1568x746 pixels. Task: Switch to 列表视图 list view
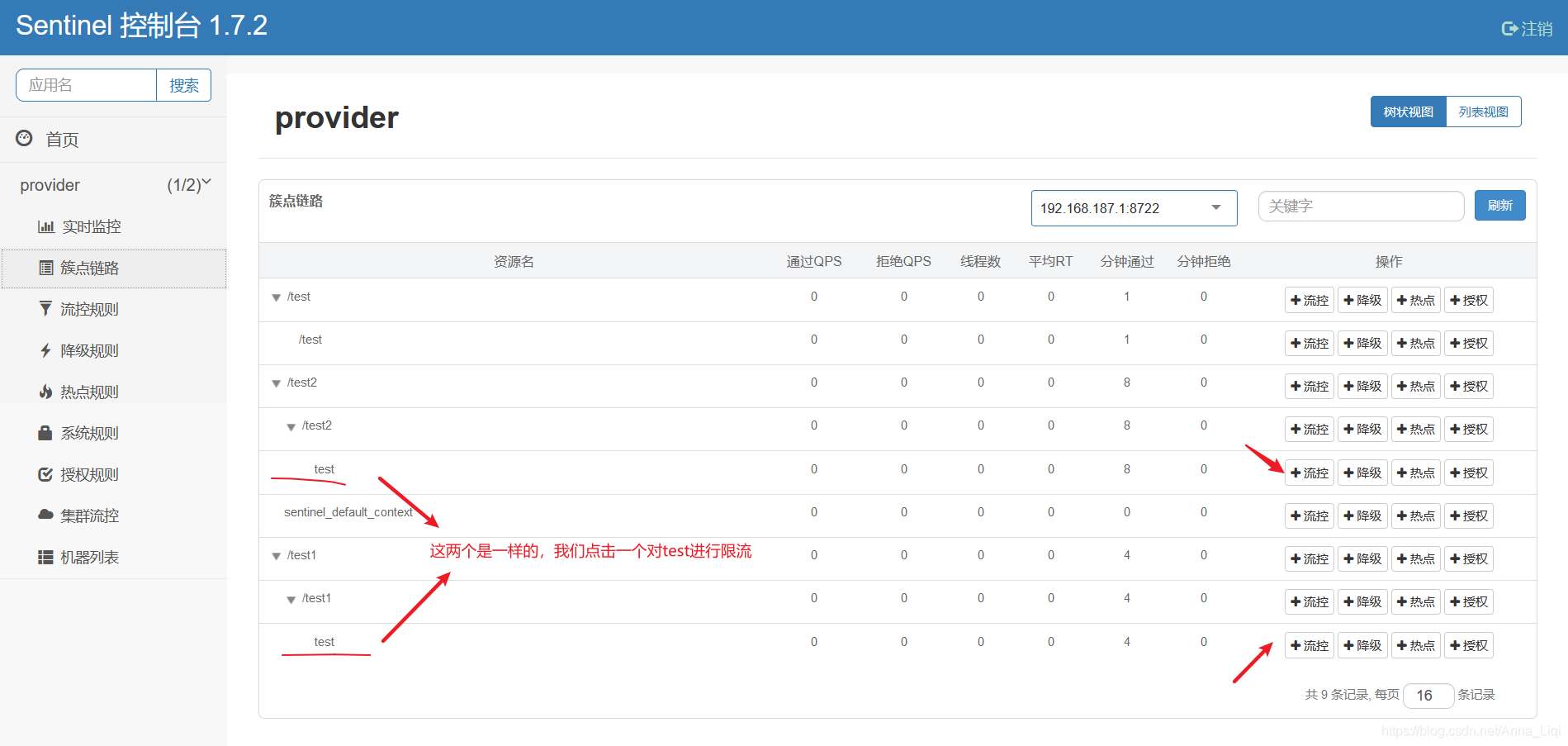pyautogui.click(x=1483, y=112)
